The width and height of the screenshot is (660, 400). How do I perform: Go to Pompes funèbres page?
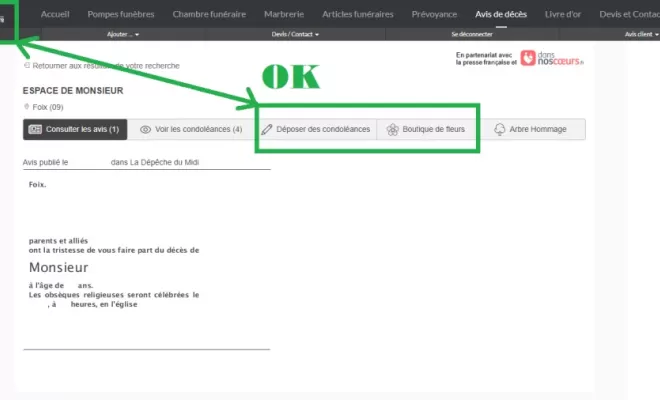(x=121, y=14)
